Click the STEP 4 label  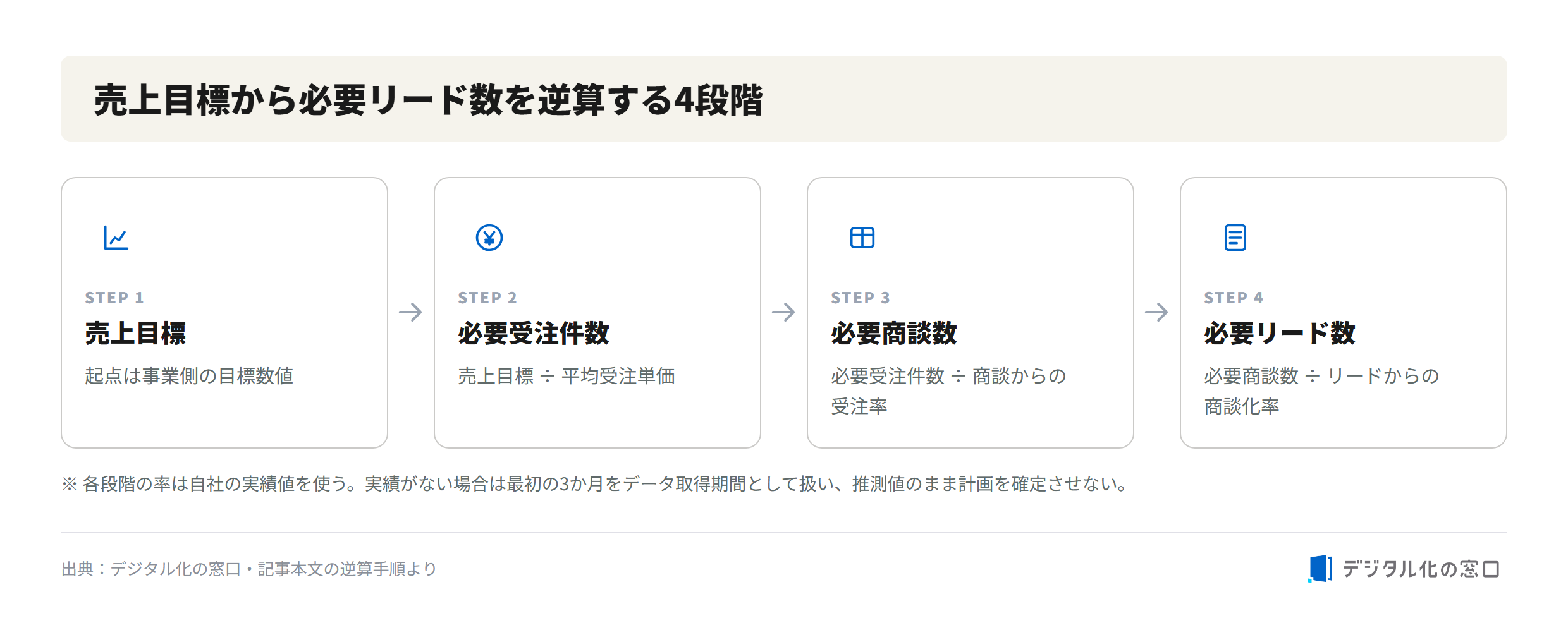click(1234, 298)
